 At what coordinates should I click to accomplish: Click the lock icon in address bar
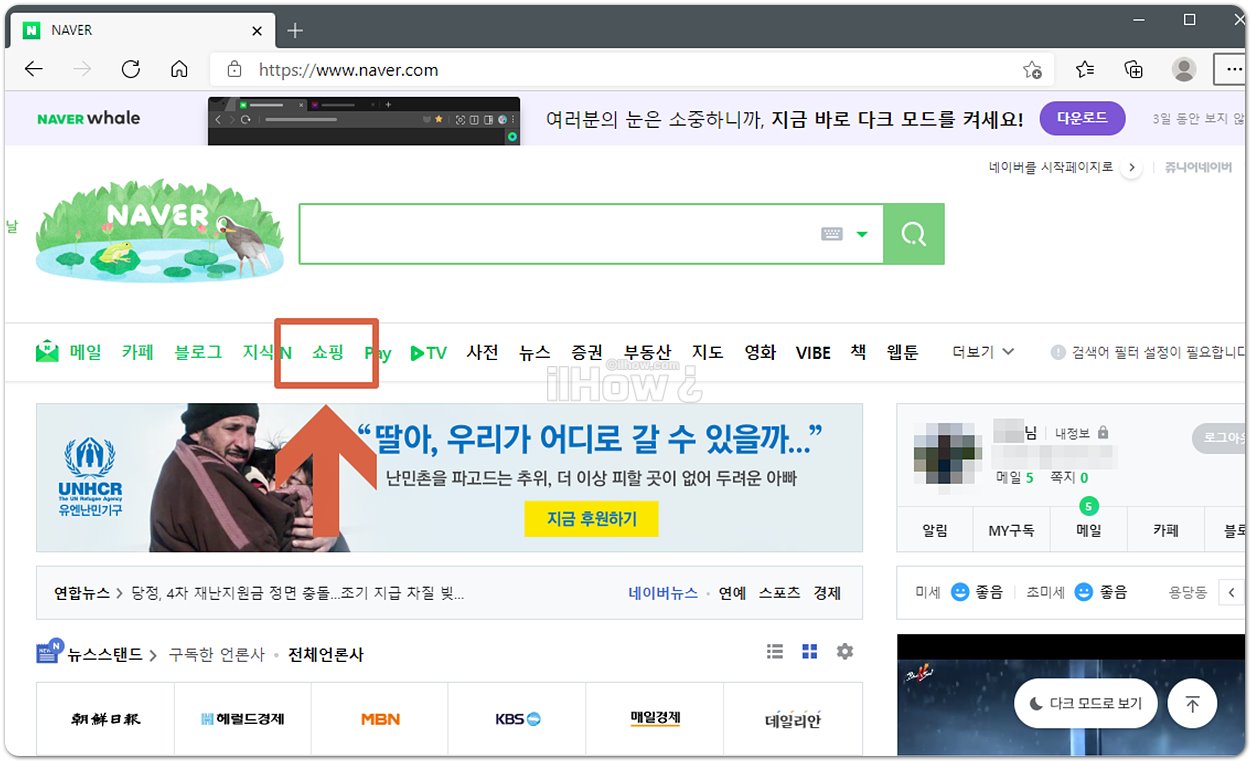tap(235, 70)
